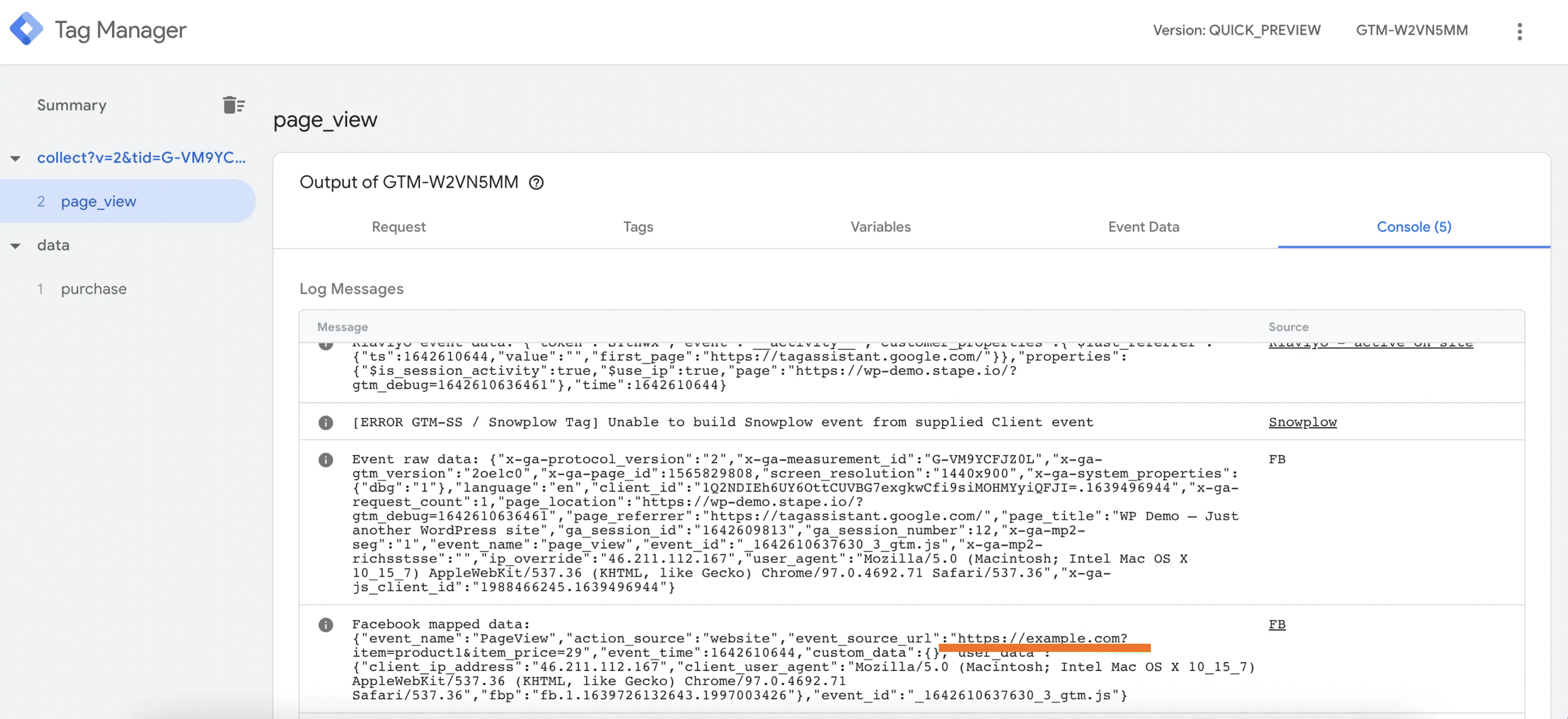Viewport: 1568px width, 719px height.
Task: Collapse the collect?v=2&tid request group
Action: (x=15, y=158)
